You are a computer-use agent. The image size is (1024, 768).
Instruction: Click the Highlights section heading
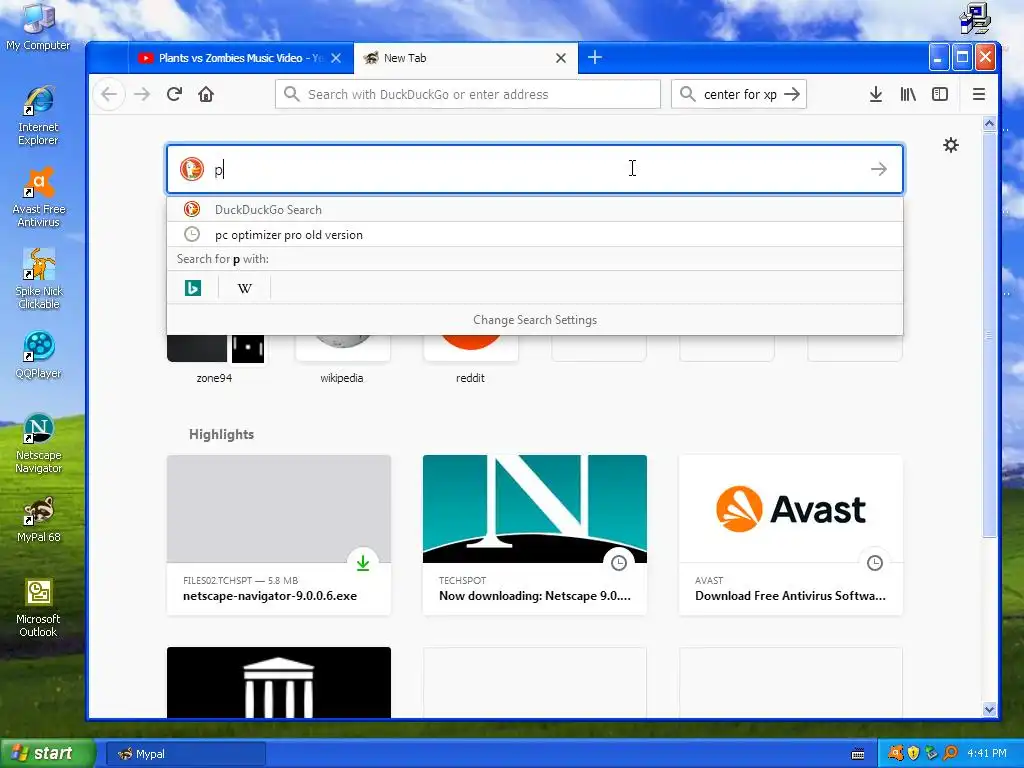coord(221,434)
